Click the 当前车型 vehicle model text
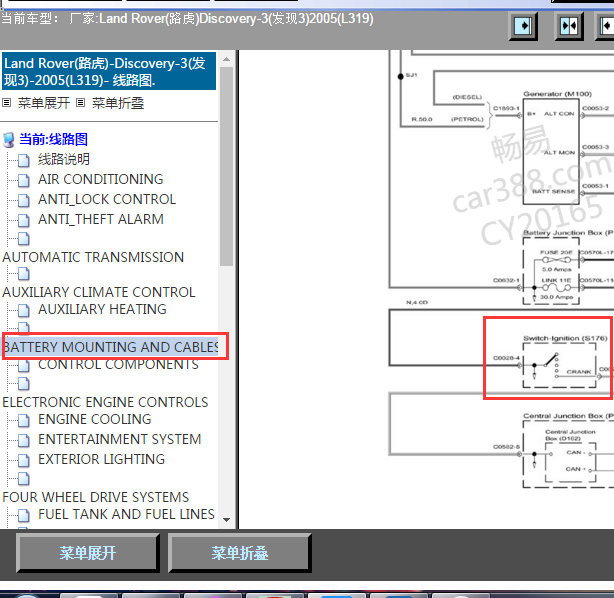This screenshot has height=598, width=614. coord(187,18)
